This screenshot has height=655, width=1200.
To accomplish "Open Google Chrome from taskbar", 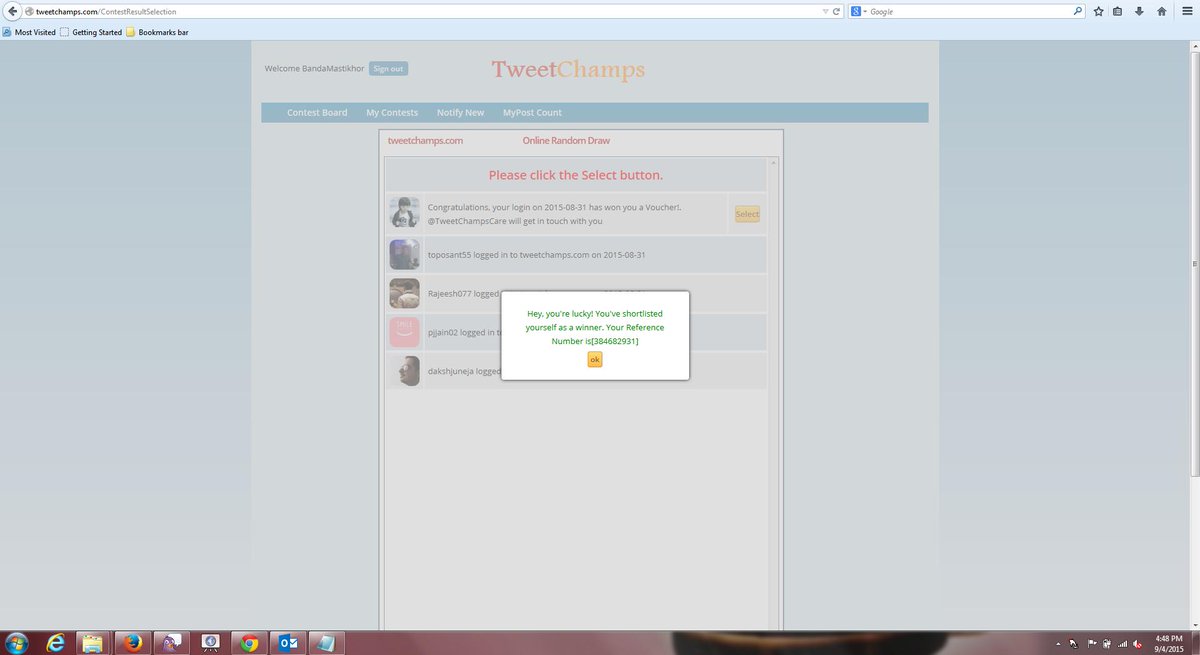I will (249, 643).
